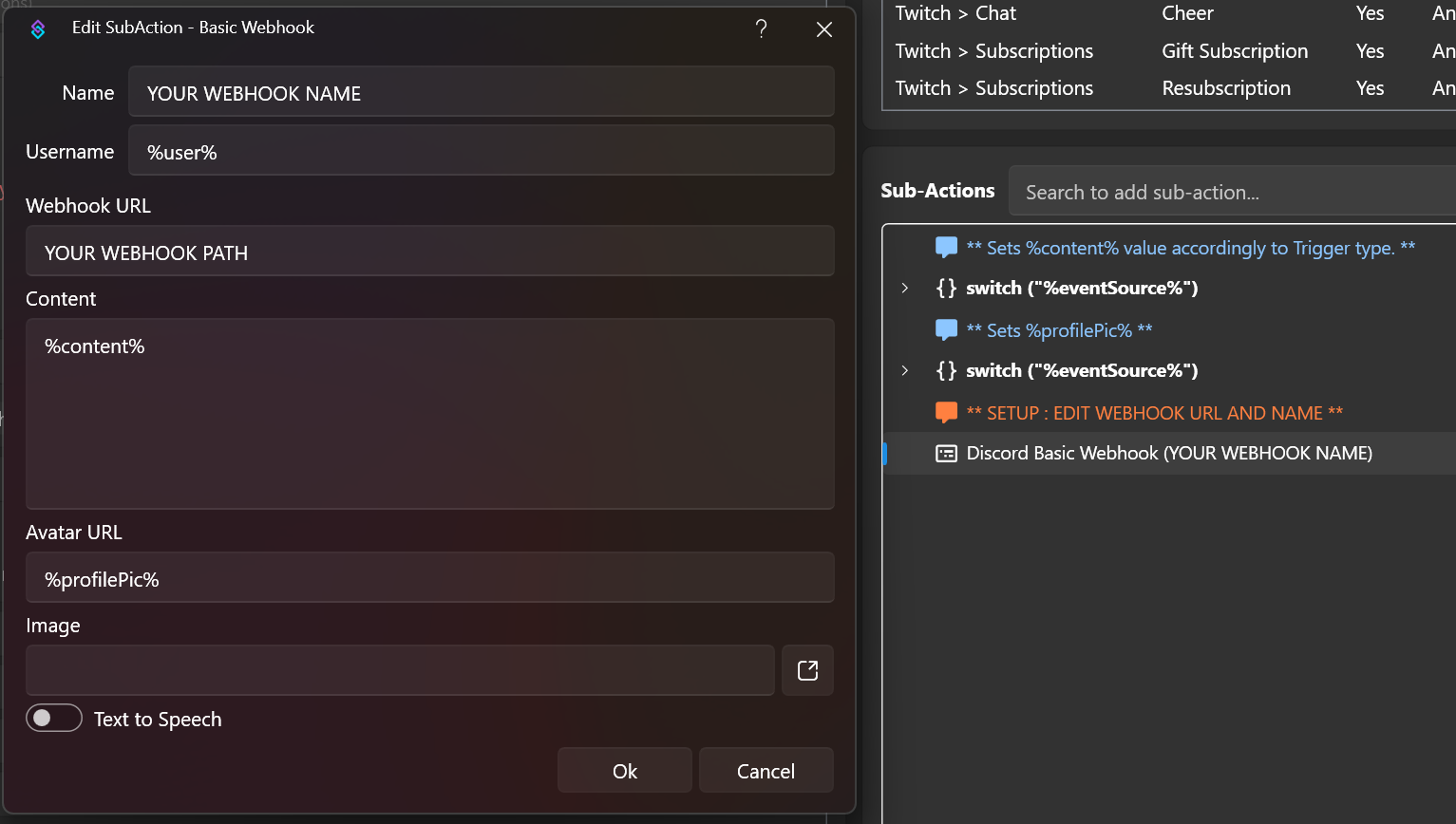
Task: Toggle Yes for the Resubscription trigger
Action: coord(1370,87)
